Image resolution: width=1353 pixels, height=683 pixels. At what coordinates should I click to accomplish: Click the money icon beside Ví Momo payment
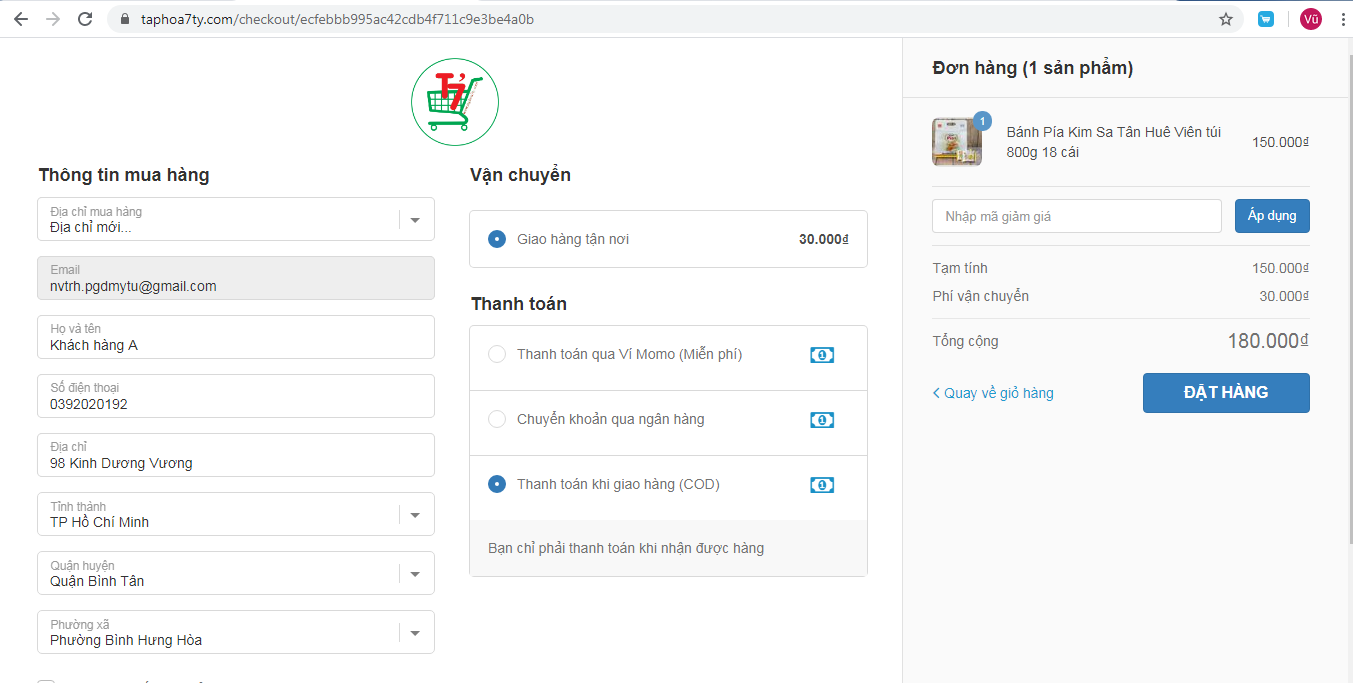(x=821, y=355)
